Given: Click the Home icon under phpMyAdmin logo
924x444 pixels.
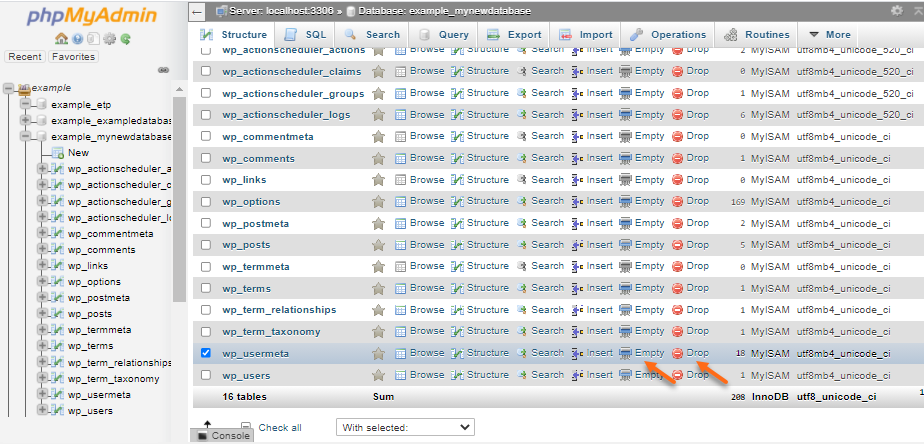Looking at the screenshot, I should [x=61, y=39].
